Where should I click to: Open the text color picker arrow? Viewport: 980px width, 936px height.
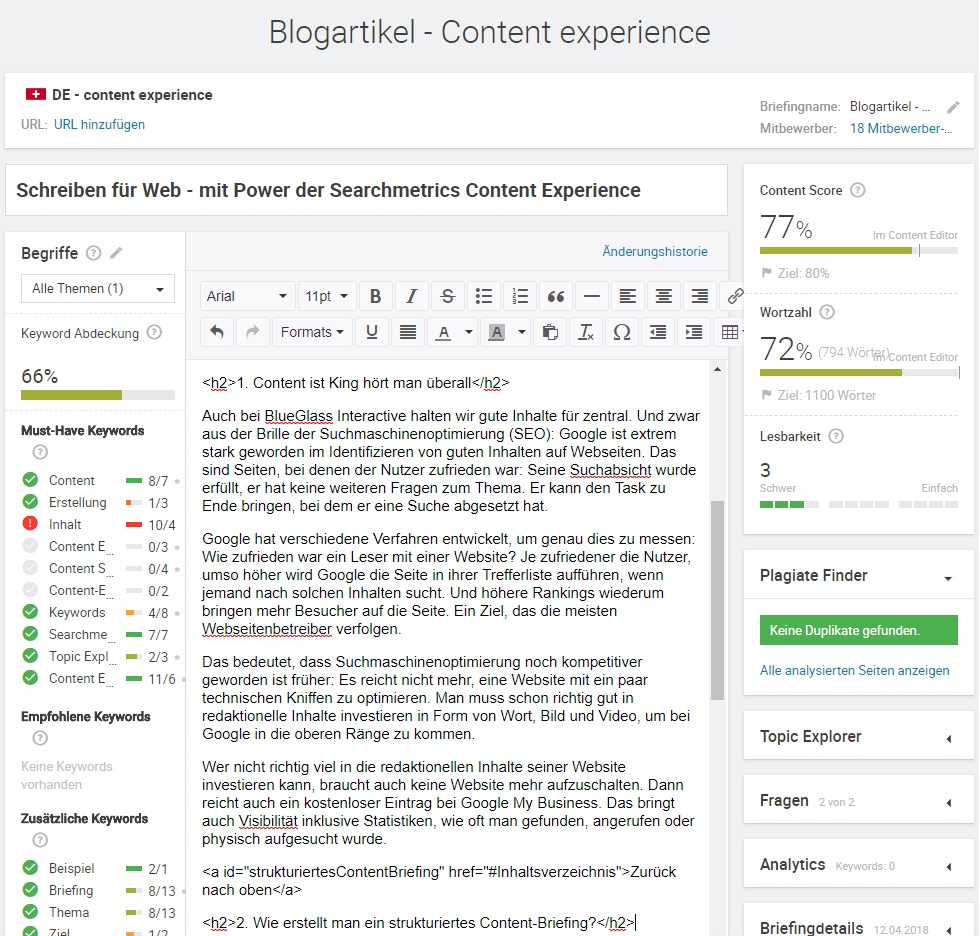tap(469, 332)
